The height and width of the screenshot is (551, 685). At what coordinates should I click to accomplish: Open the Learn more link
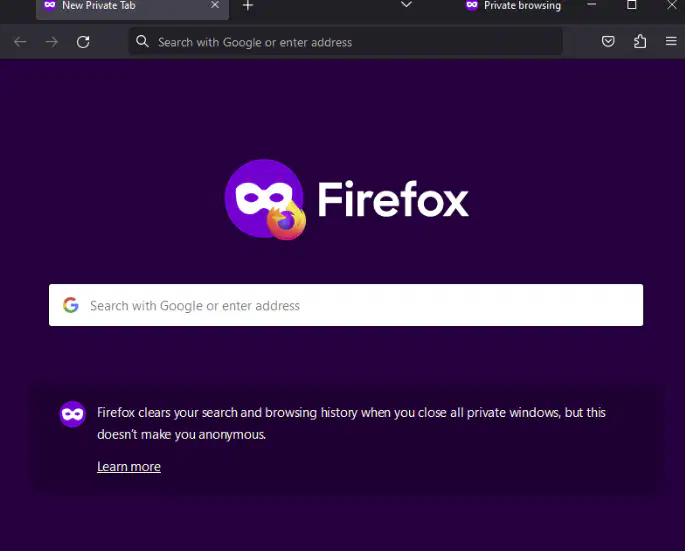point(129,467)
